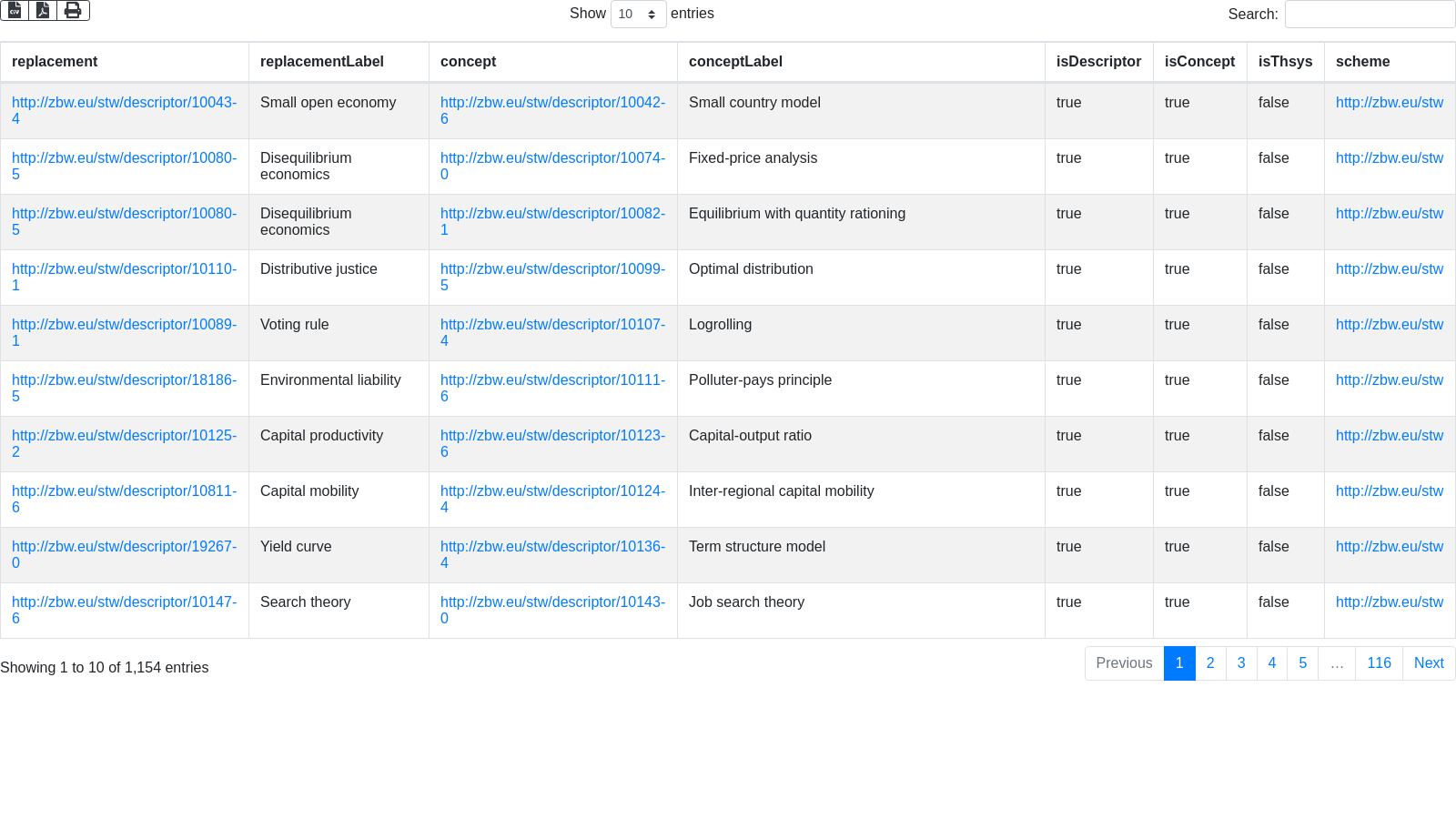
Task: Open scheme link in Term structure model row
Action: pyautogui.click(x=1389, y=547)
